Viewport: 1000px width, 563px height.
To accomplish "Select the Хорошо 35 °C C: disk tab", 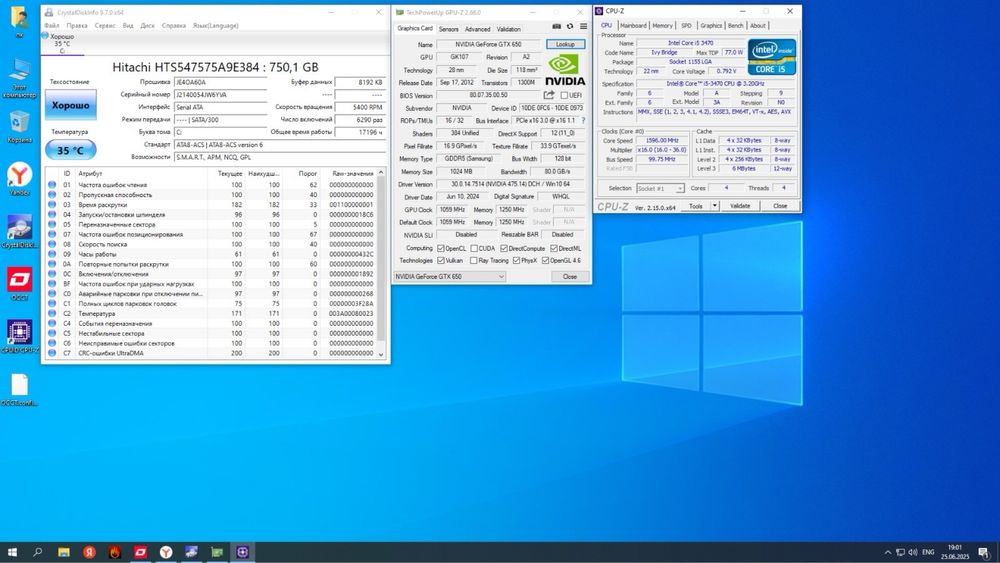I will point(62,43).
